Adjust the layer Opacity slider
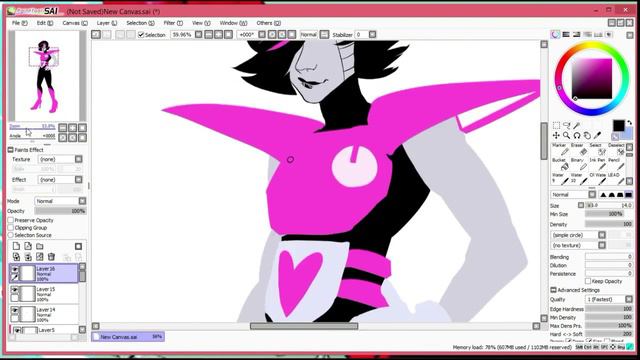 [60, 211]
